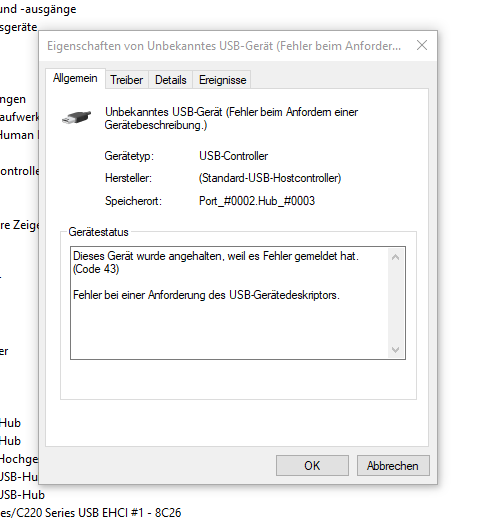Image resolution: width=492 pixels, height=519 pixels.
Task: Click the dialog title bar text
Action: [x=224, y=46]
